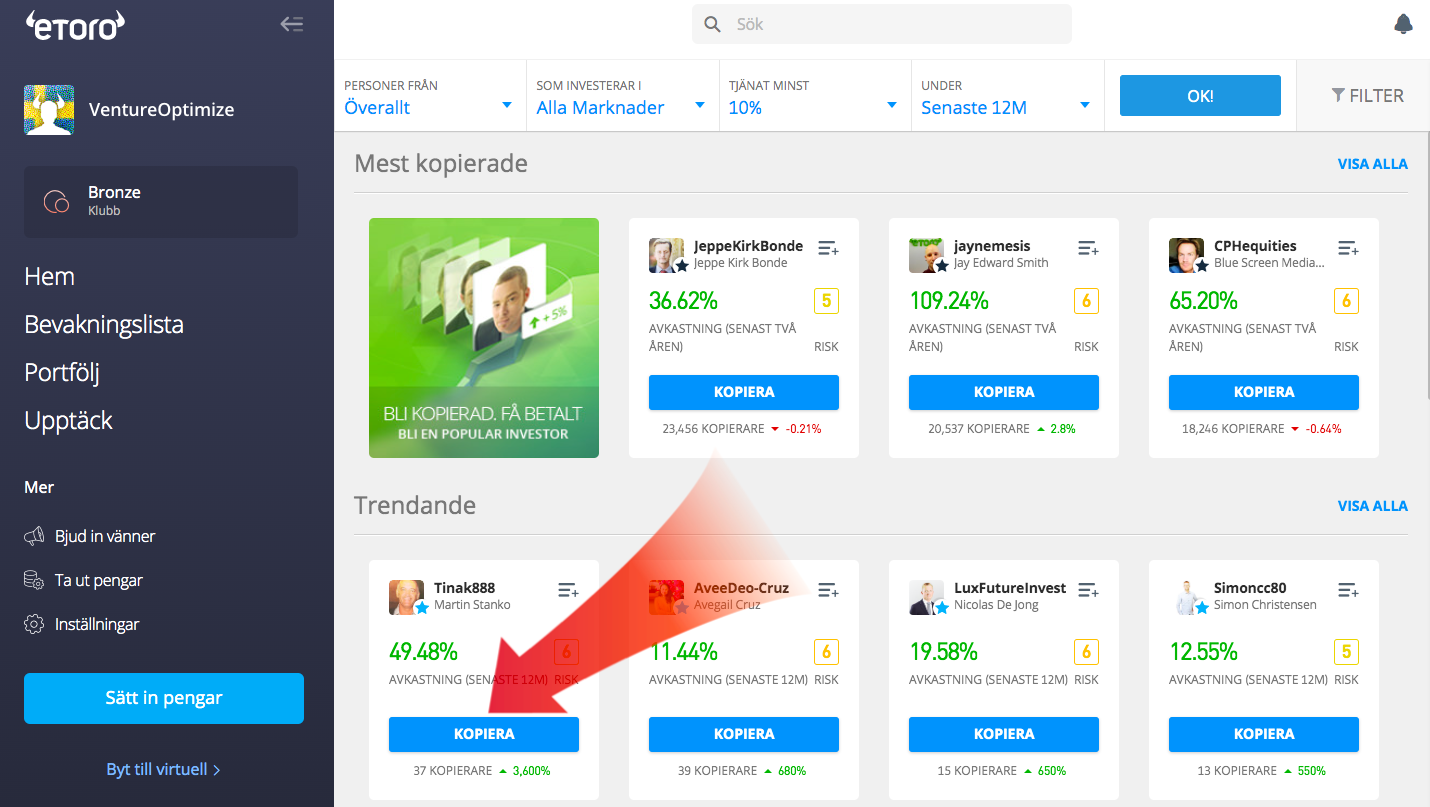The image size is (1430, 807).
Task: Add jaynemesis to watchlist icon
Action: (1087, 248)
